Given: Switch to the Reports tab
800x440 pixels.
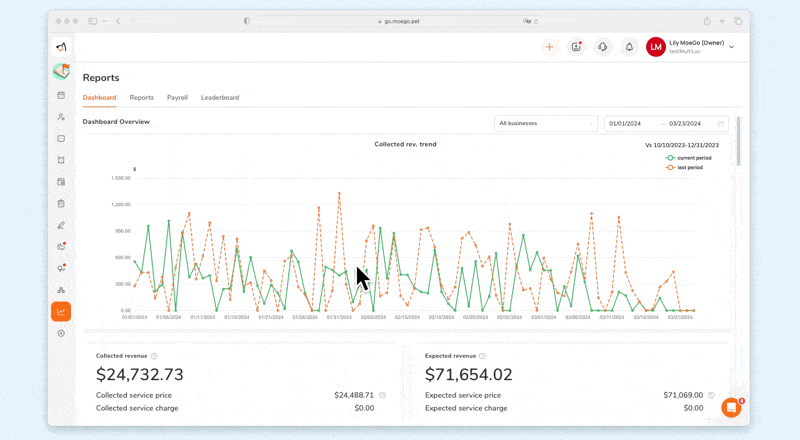Looking at the screenshot, I should [141, 97].
